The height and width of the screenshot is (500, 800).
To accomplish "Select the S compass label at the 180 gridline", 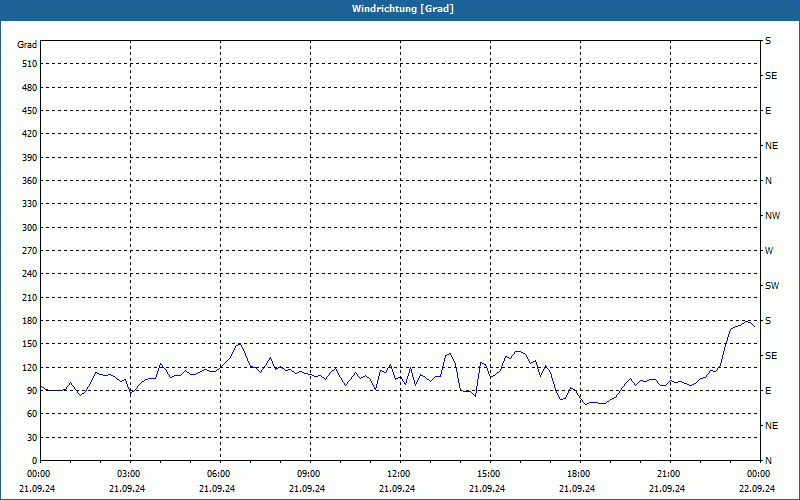I will 768,321.
